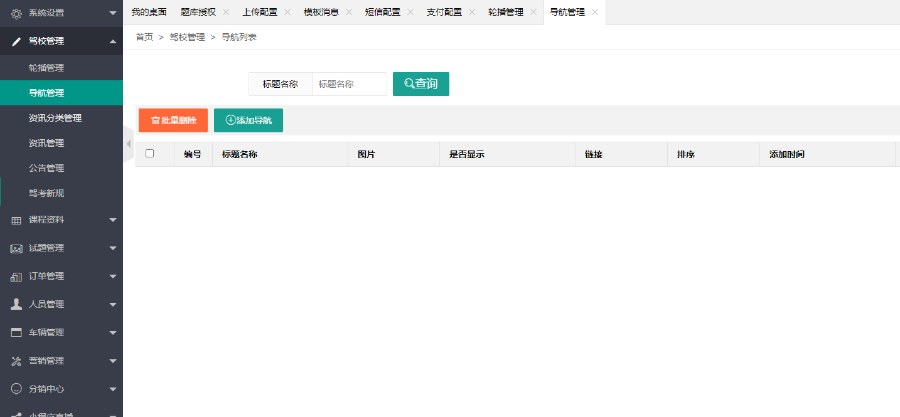Switch to the 题库授权 tab
The image size is (900, 417).
coord(198,12)
